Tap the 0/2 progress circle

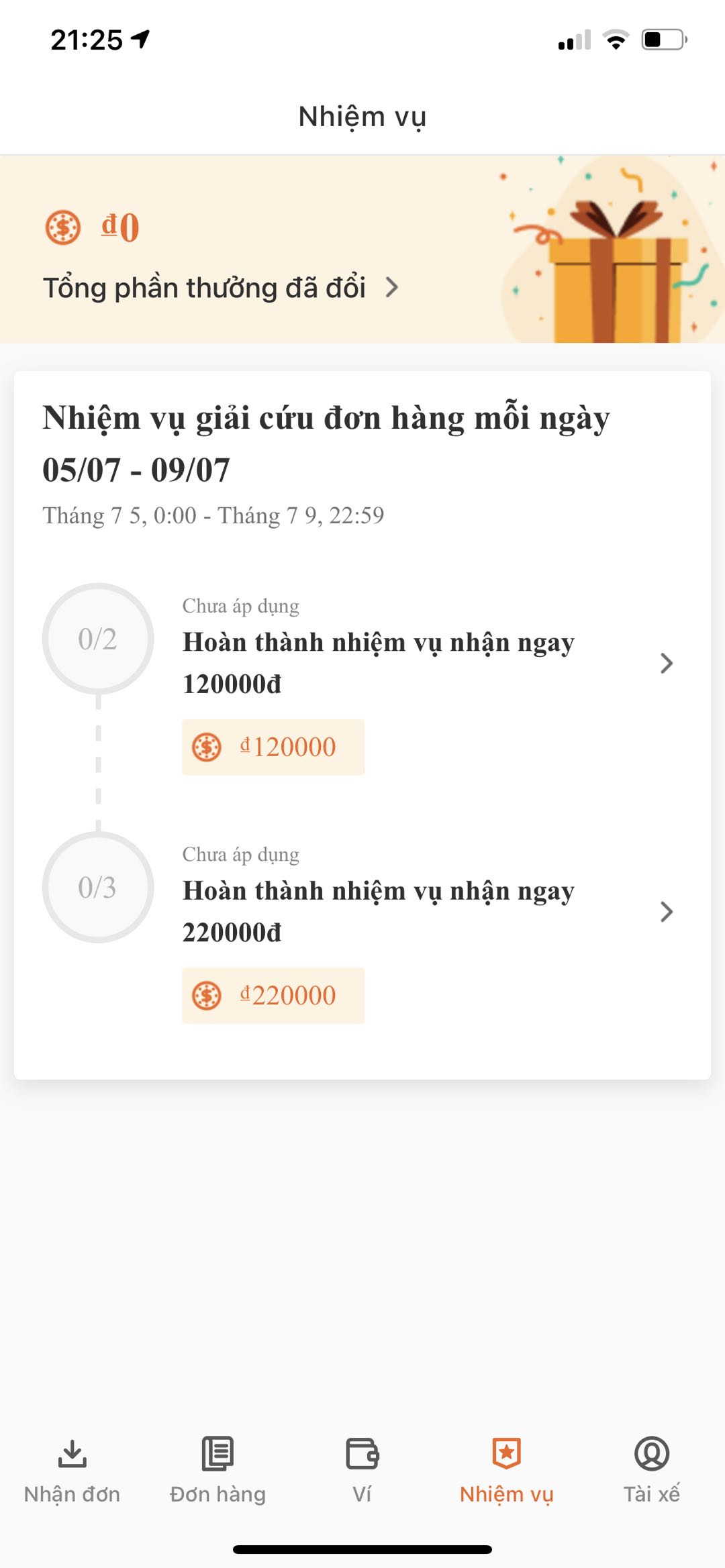click(x=98, y=639)
